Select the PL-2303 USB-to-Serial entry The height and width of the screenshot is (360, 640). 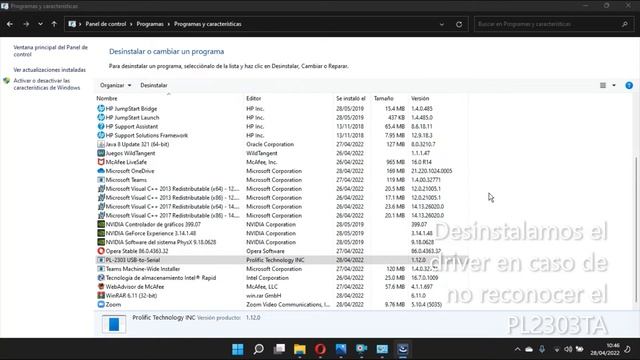click(281, 260)
